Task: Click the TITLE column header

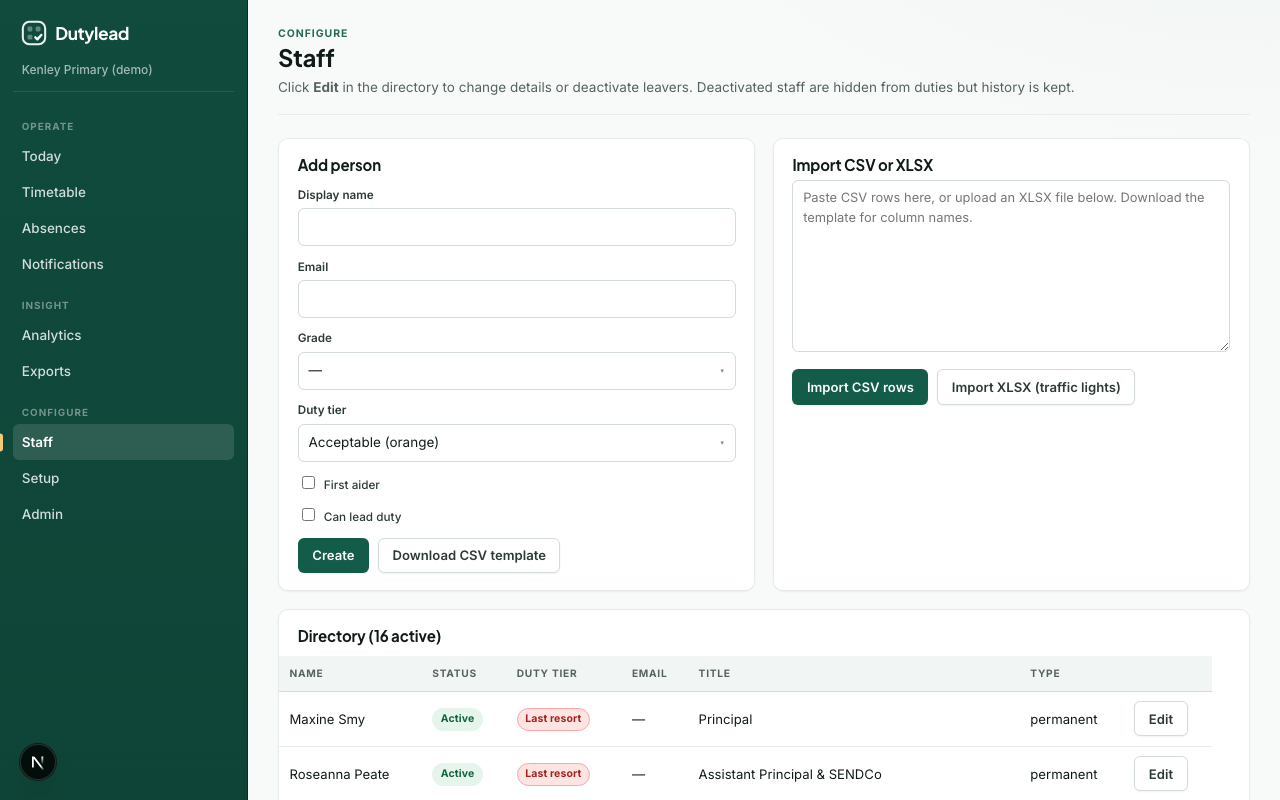Action: (714, 673)
